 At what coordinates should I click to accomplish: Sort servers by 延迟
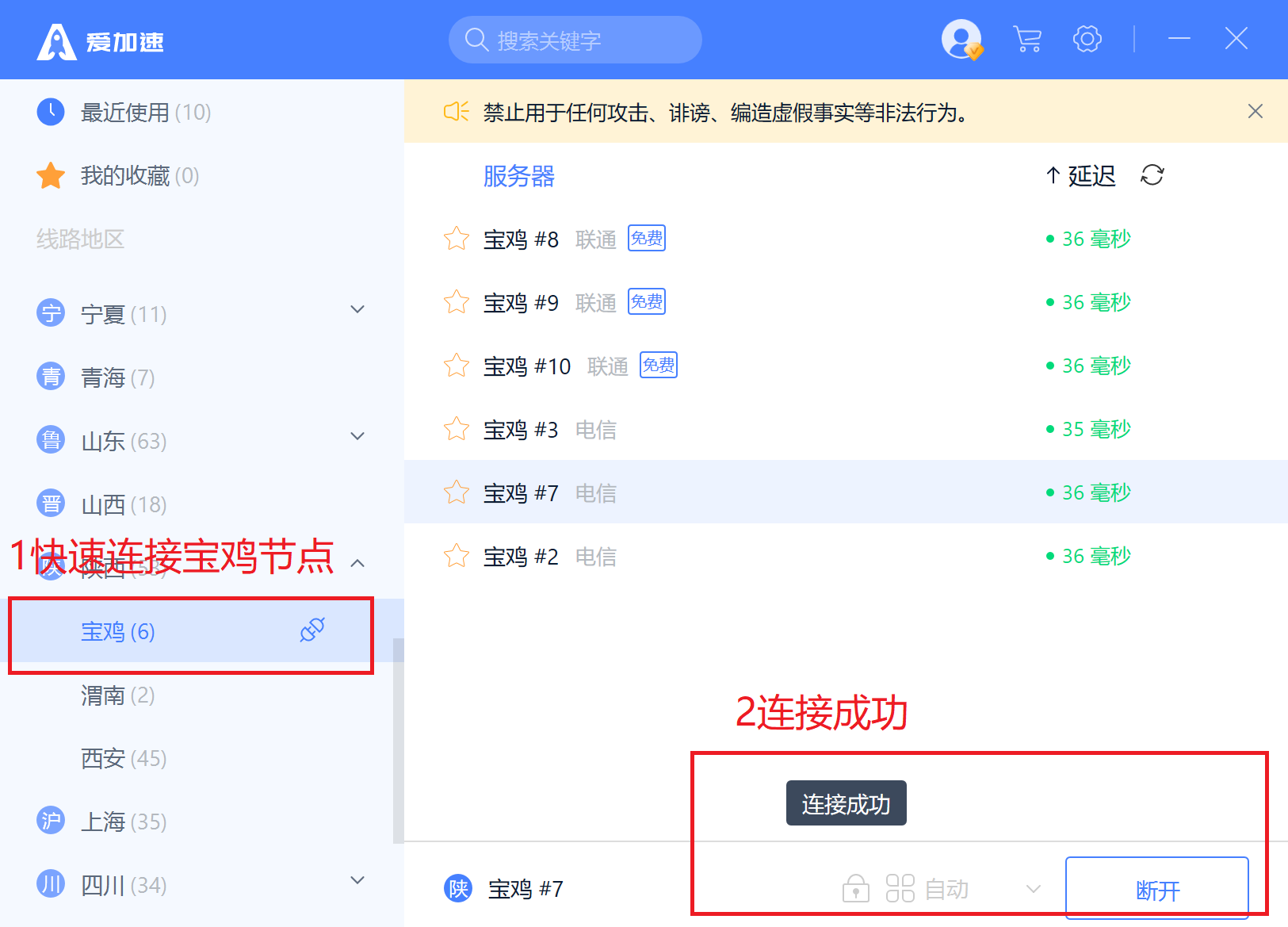tap(1080, 175)
